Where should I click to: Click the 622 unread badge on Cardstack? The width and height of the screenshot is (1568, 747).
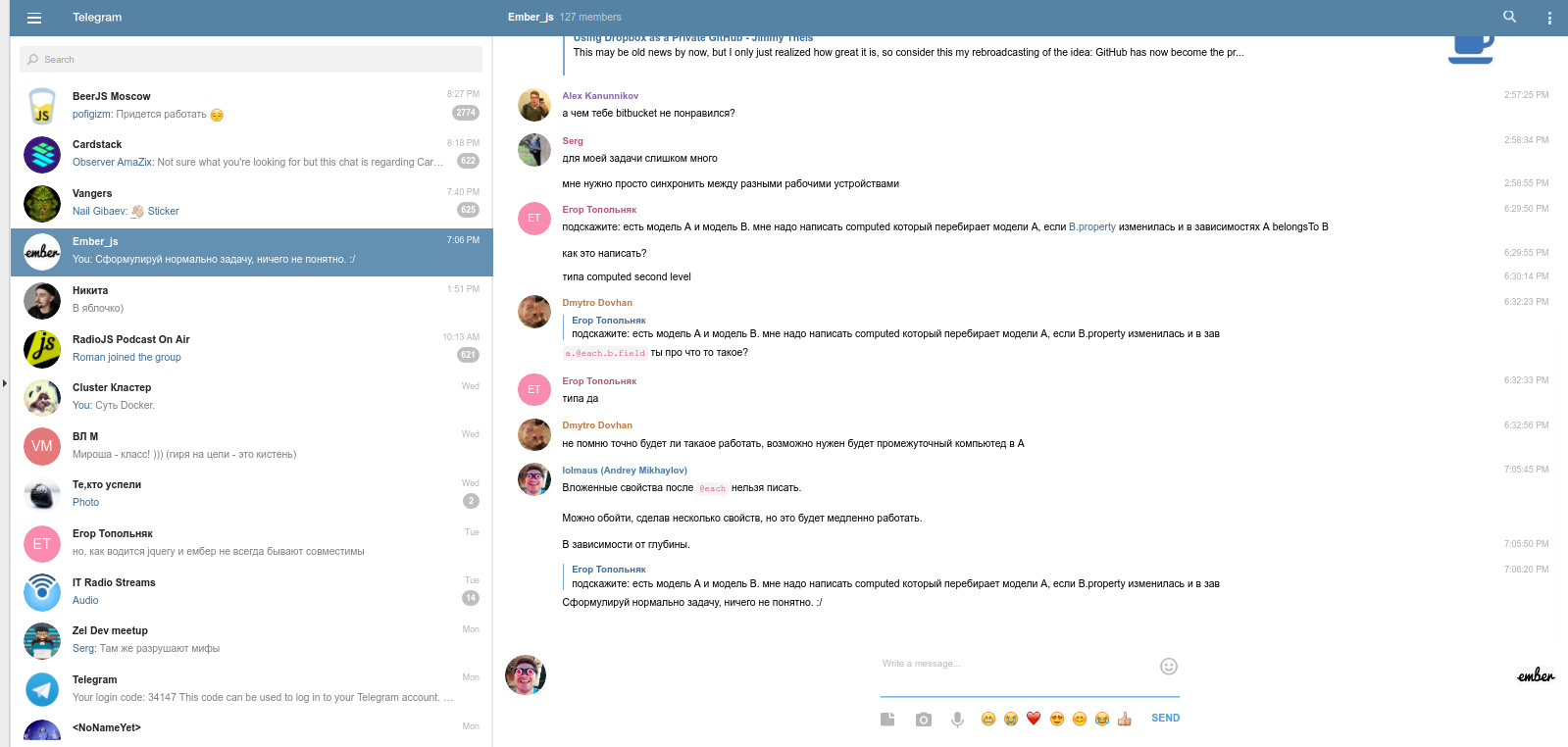[x=469, y=161]
